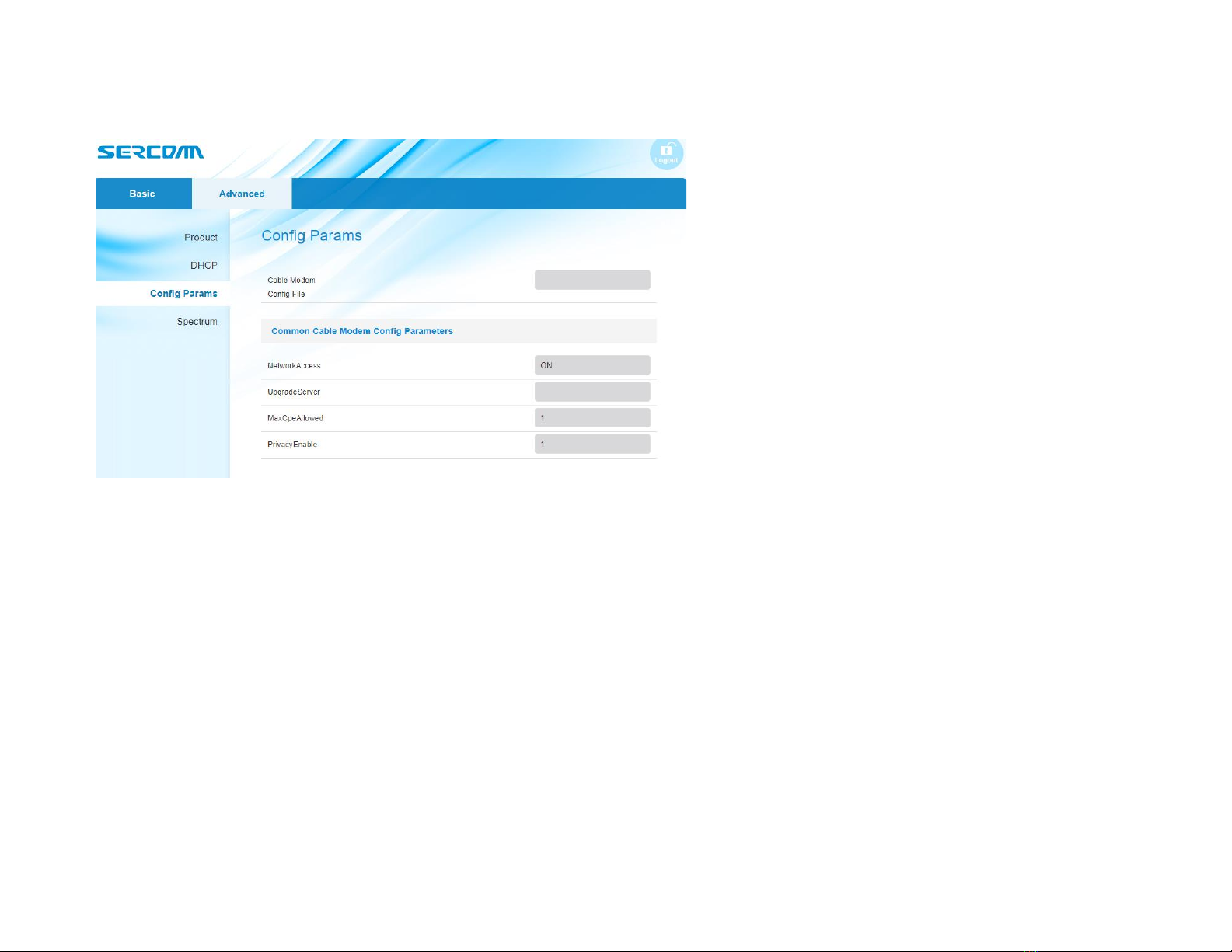Click the Cable Modem Config File field

(592, 280)
